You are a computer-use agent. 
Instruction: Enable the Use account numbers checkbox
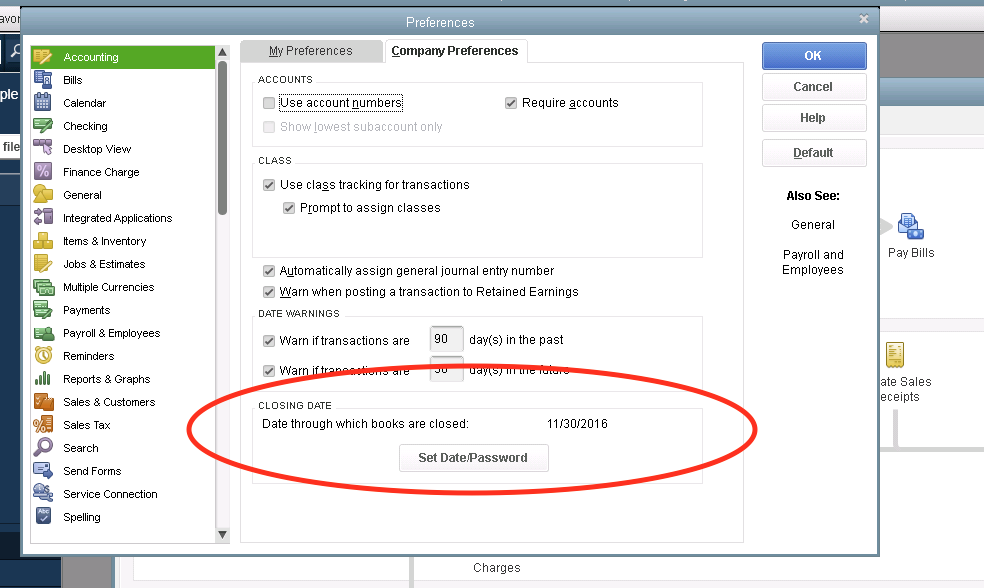click(x=268, y=103)
